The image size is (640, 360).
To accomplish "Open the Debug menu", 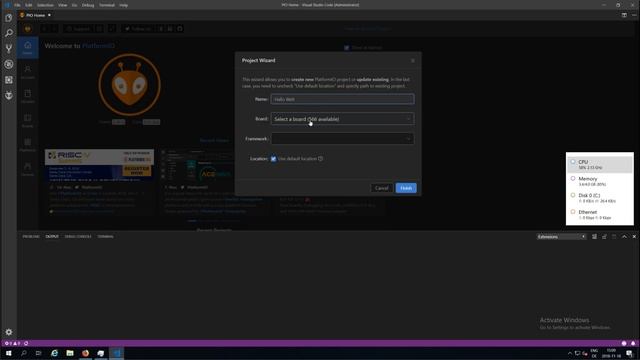I will (x=88, y=5).
